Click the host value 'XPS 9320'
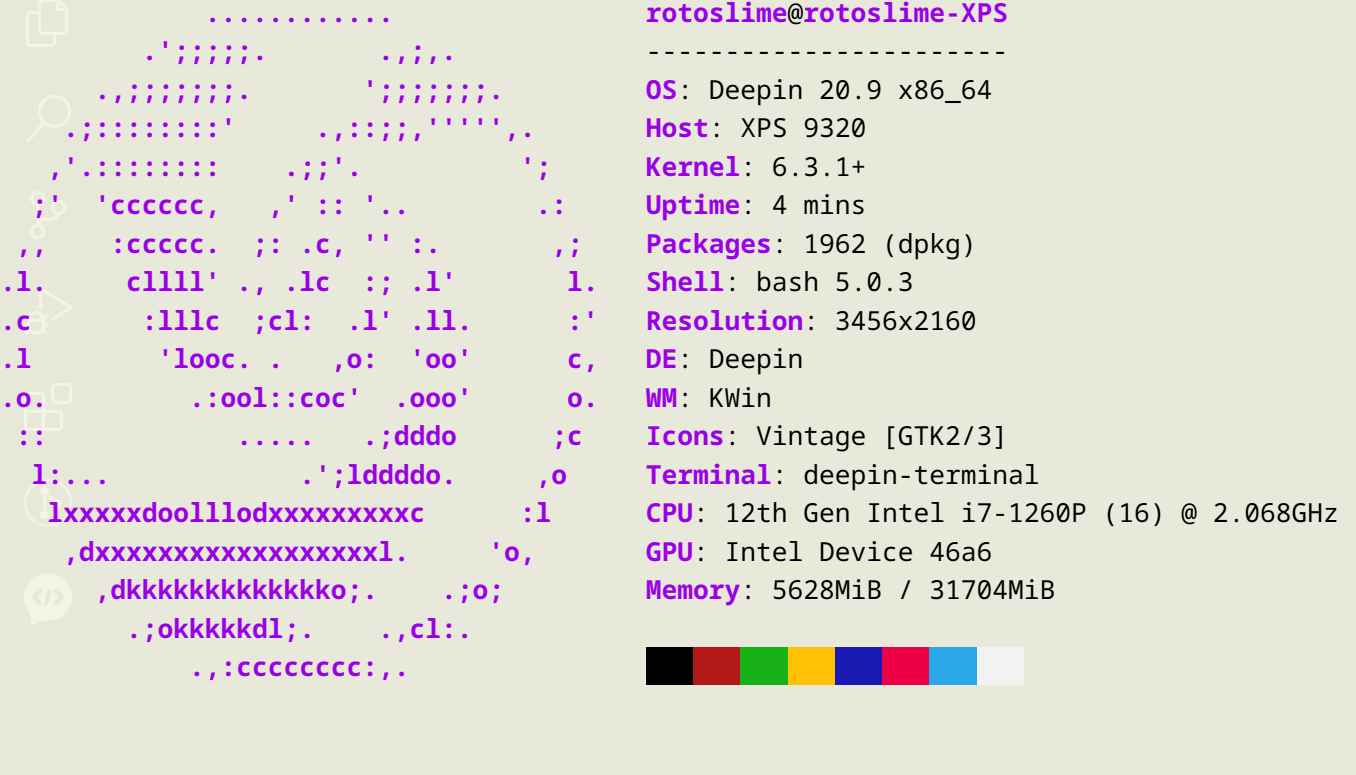The image size is (1356, 775). [803, 128]
